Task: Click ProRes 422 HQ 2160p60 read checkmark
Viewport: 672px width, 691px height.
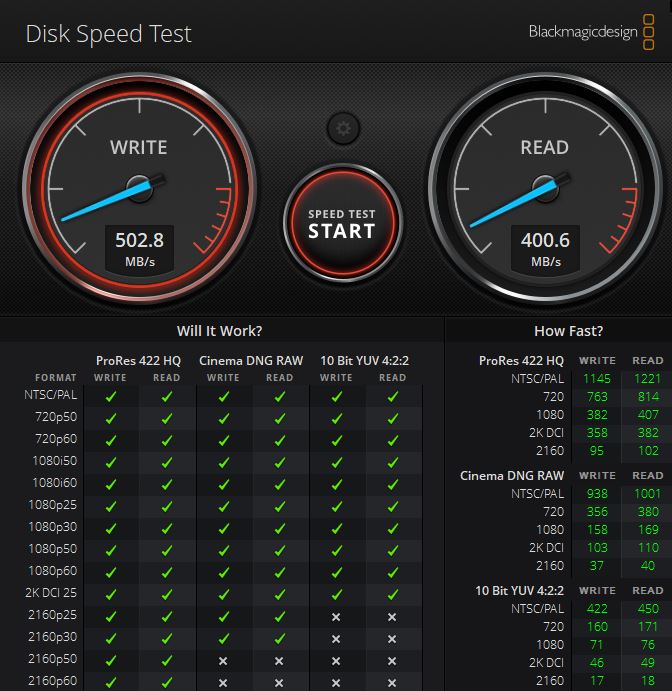Action: point(167,683)
